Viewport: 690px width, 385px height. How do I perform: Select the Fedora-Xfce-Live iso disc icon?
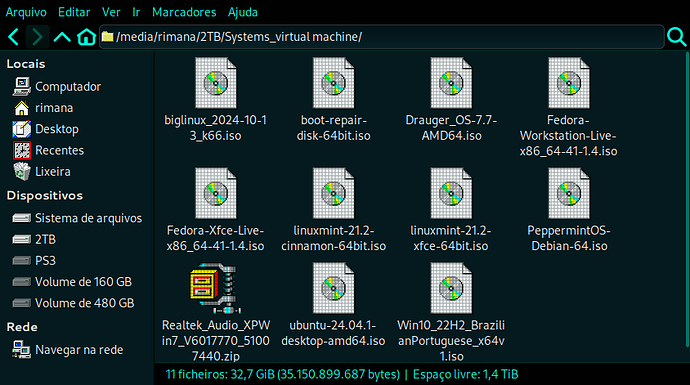click(x=216, y=193)
